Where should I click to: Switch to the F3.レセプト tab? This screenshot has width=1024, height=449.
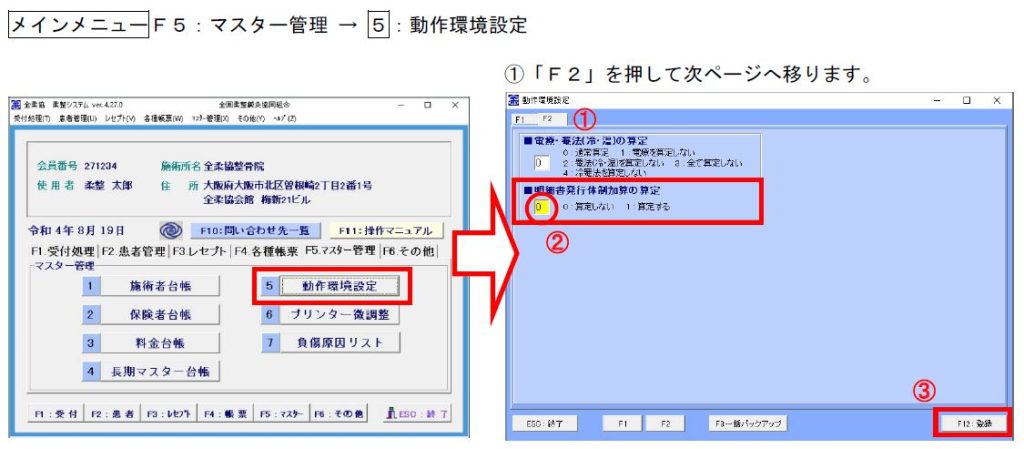tap(199, 250)
